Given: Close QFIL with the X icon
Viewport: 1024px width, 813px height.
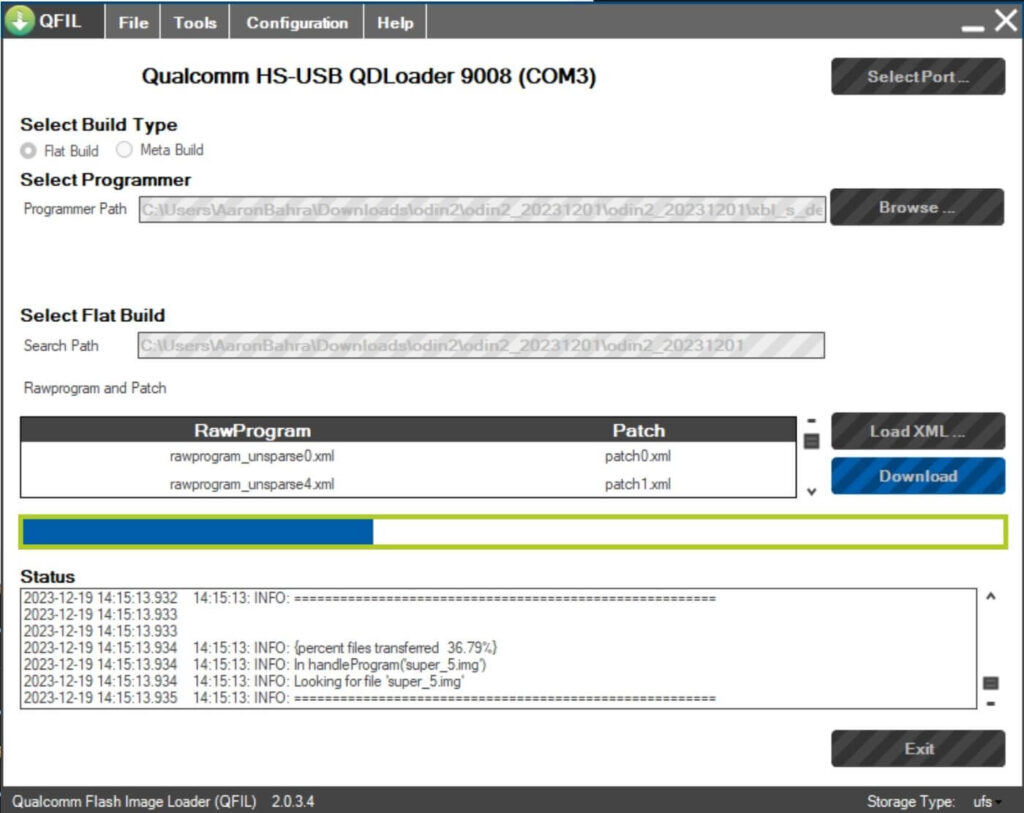Looking at the screenshot, I should point(1005,21).
